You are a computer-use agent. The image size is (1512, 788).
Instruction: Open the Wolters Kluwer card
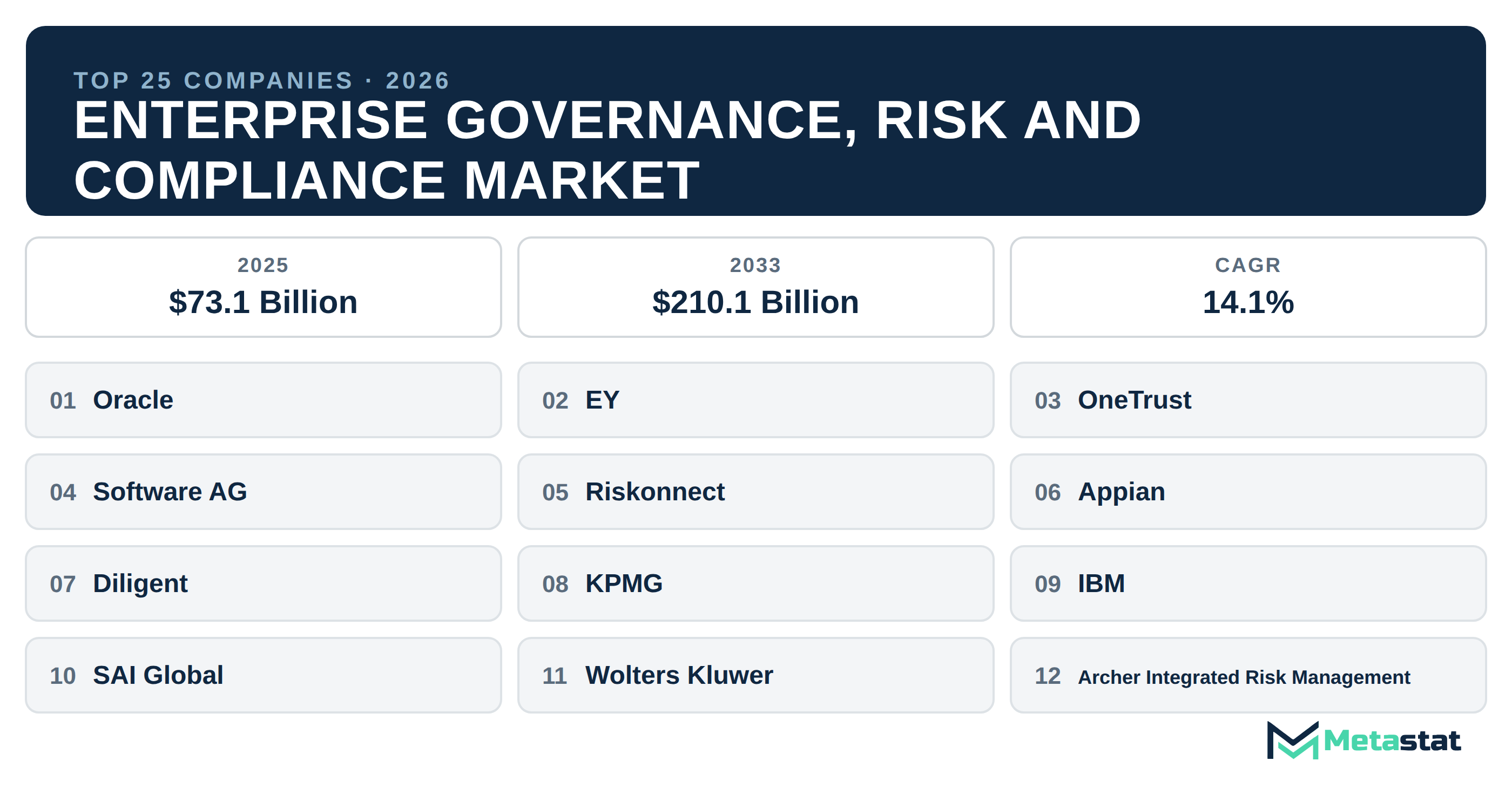pos(755,675)
